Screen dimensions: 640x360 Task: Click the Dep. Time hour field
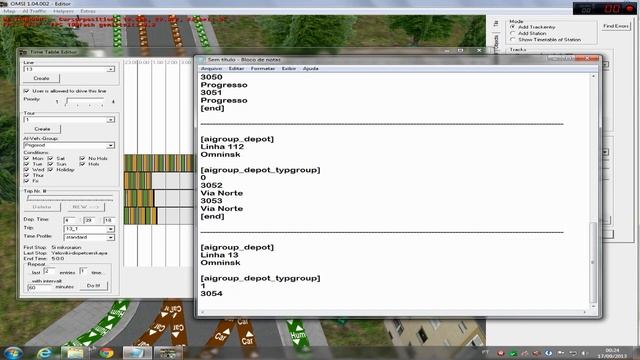coord(70,220)
